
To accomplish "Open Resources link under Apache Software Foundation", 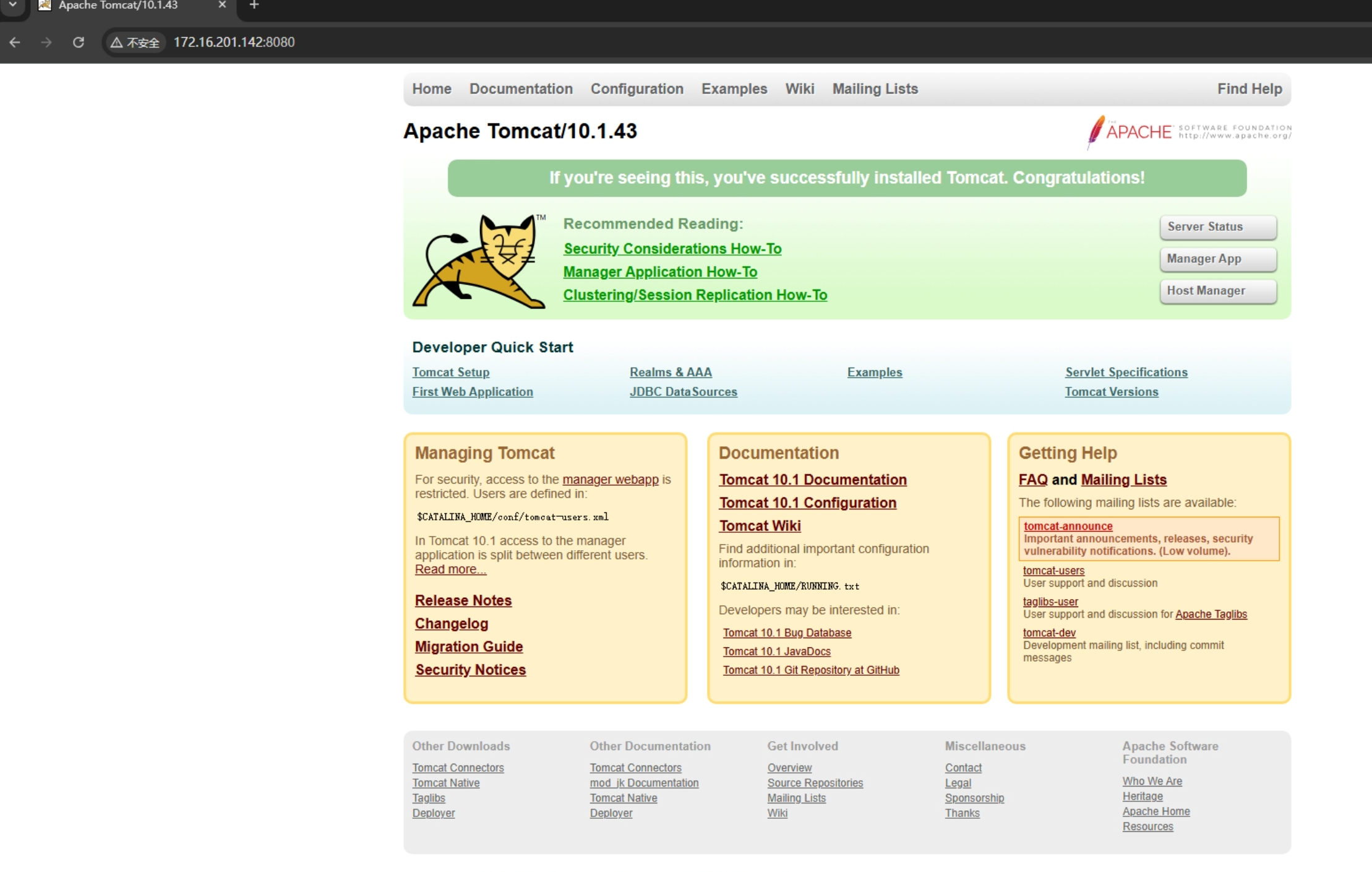I will tap(1148, 827).
